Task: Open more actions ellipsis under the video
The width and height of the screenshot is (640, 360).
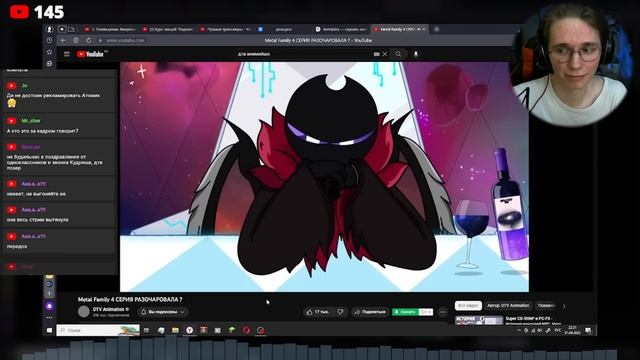Action: tap(443, 312)
